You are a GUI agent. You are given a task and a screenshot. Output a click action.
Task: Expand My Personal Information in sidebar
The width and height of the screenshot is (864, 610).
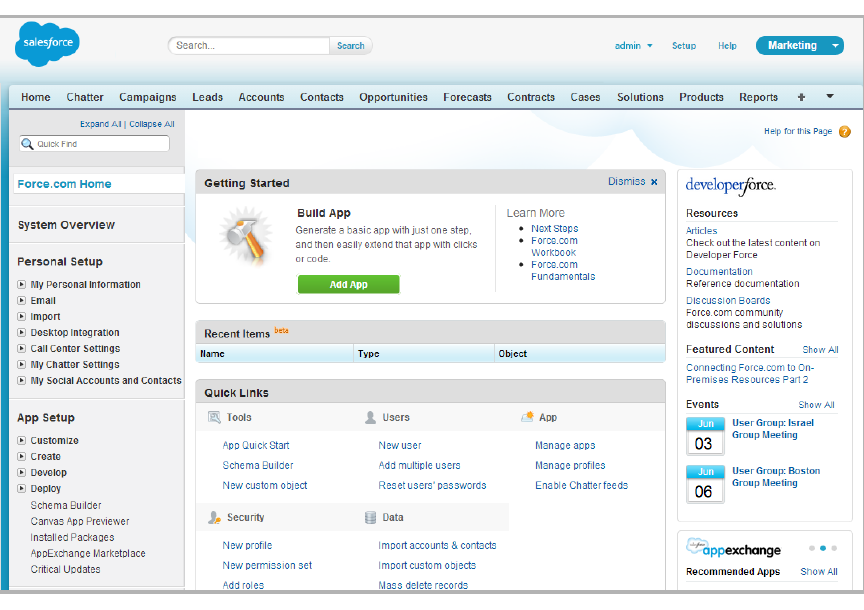(21, 284)
